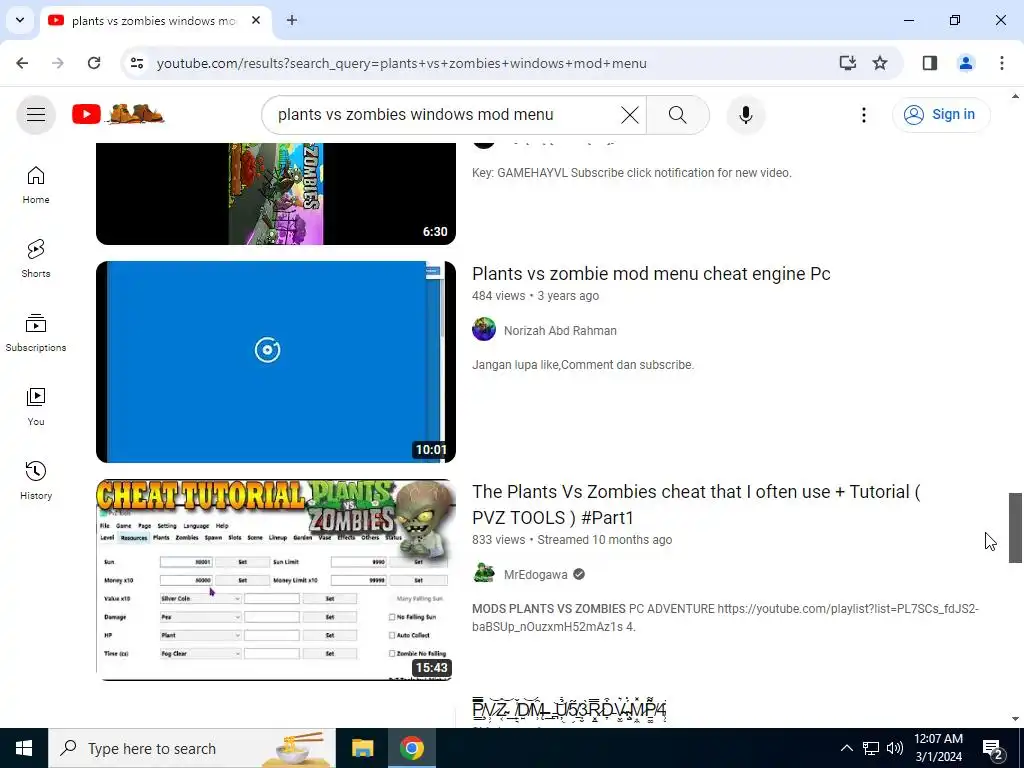View site information icon in address bar
Image resolution: width=1024 pixels, height=768 pixels.
137,63
